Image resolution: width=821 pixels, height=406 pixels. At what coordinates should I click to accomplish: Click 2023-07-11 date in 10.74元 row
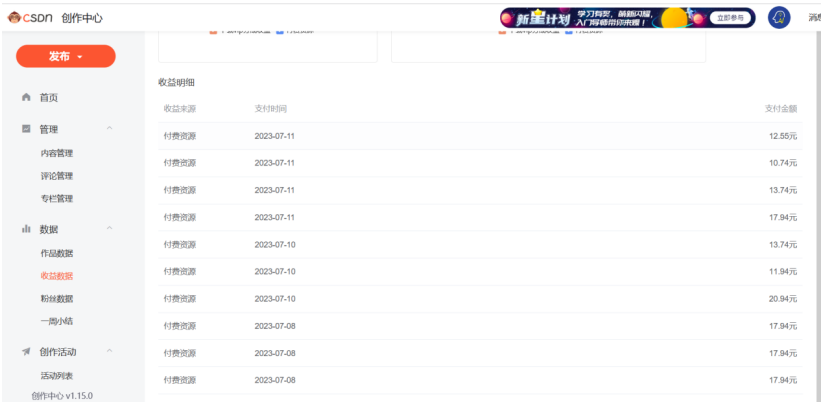(x=275, y=163)
